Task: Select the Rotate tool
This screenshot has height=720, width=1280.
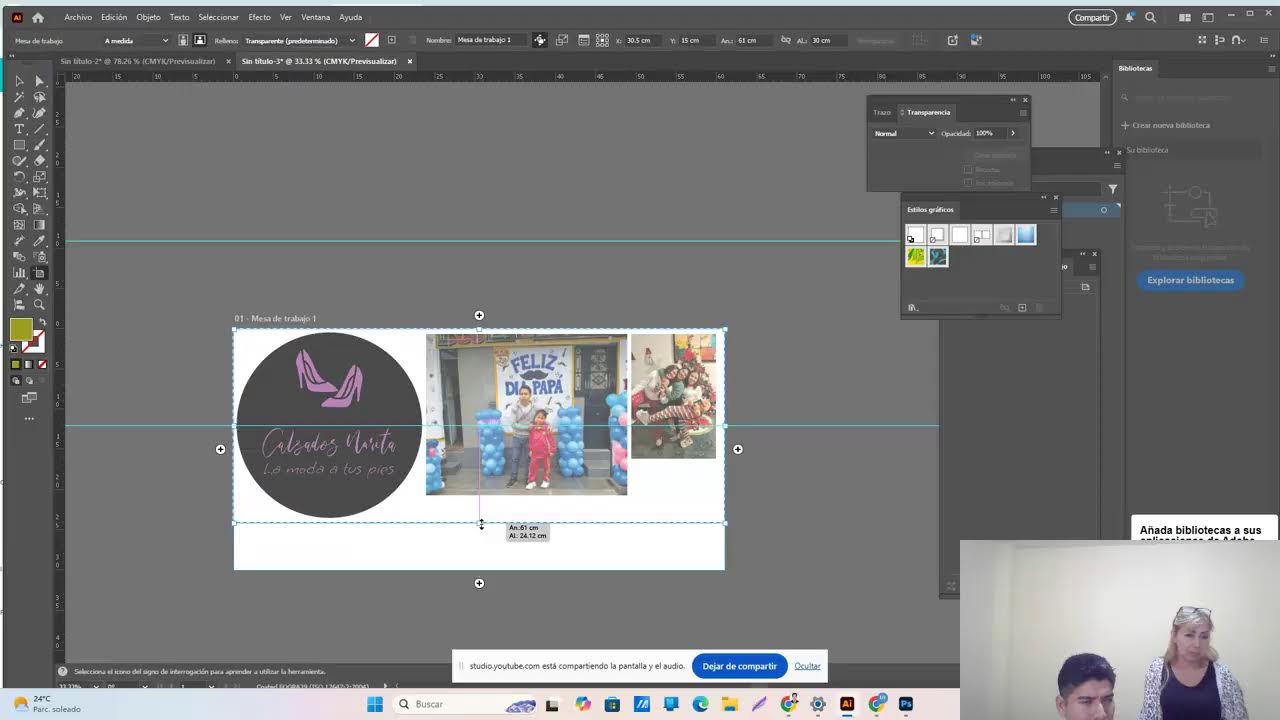Action: tap(19, 177)
